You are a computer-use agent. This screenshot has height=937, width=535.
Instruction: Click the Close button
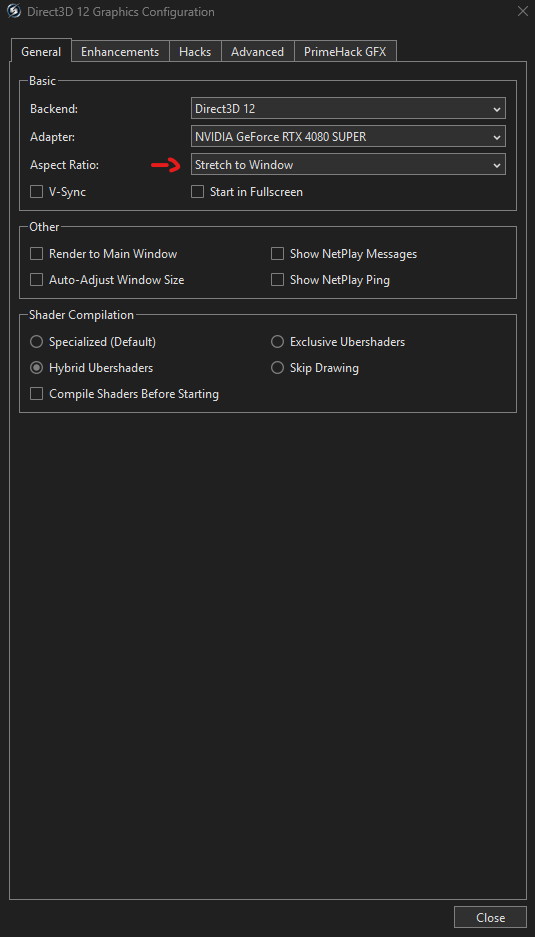tap(490, 917)
